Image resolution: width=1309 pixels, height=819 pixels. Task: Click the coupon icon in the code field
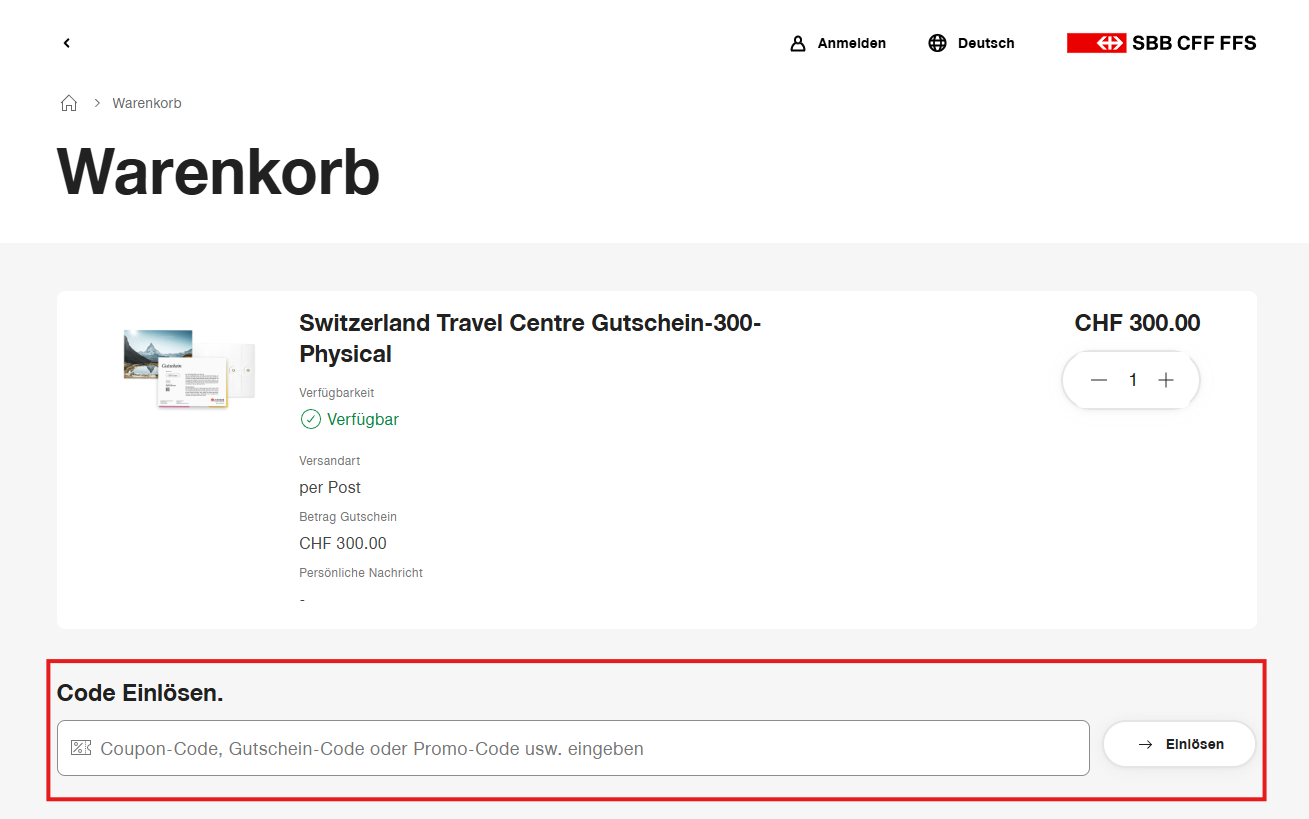point(81,748)
